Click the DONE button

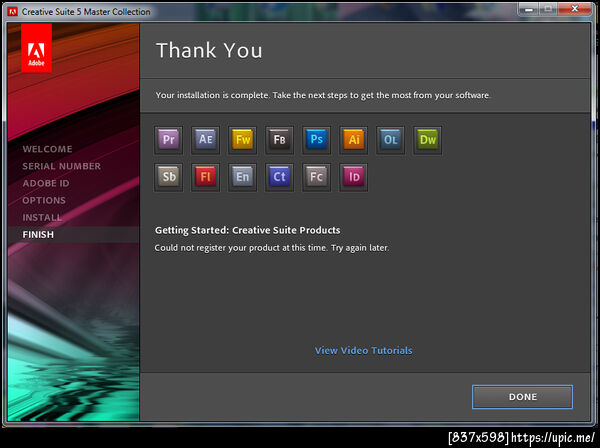[x=522, y=397]
